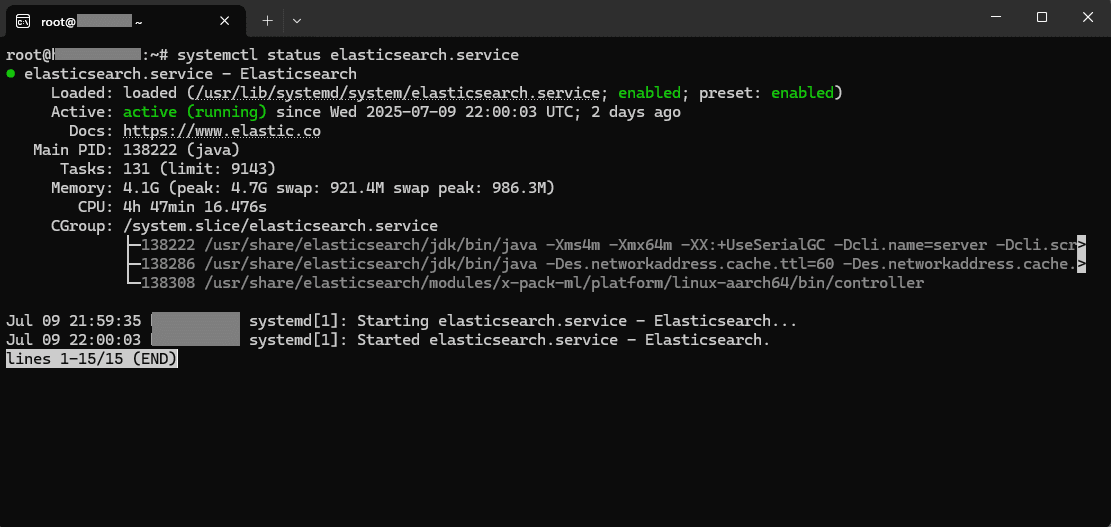Click the systemctl status command text
Viewport: 1111px width, 527px height.
click(x=348, y=55)
